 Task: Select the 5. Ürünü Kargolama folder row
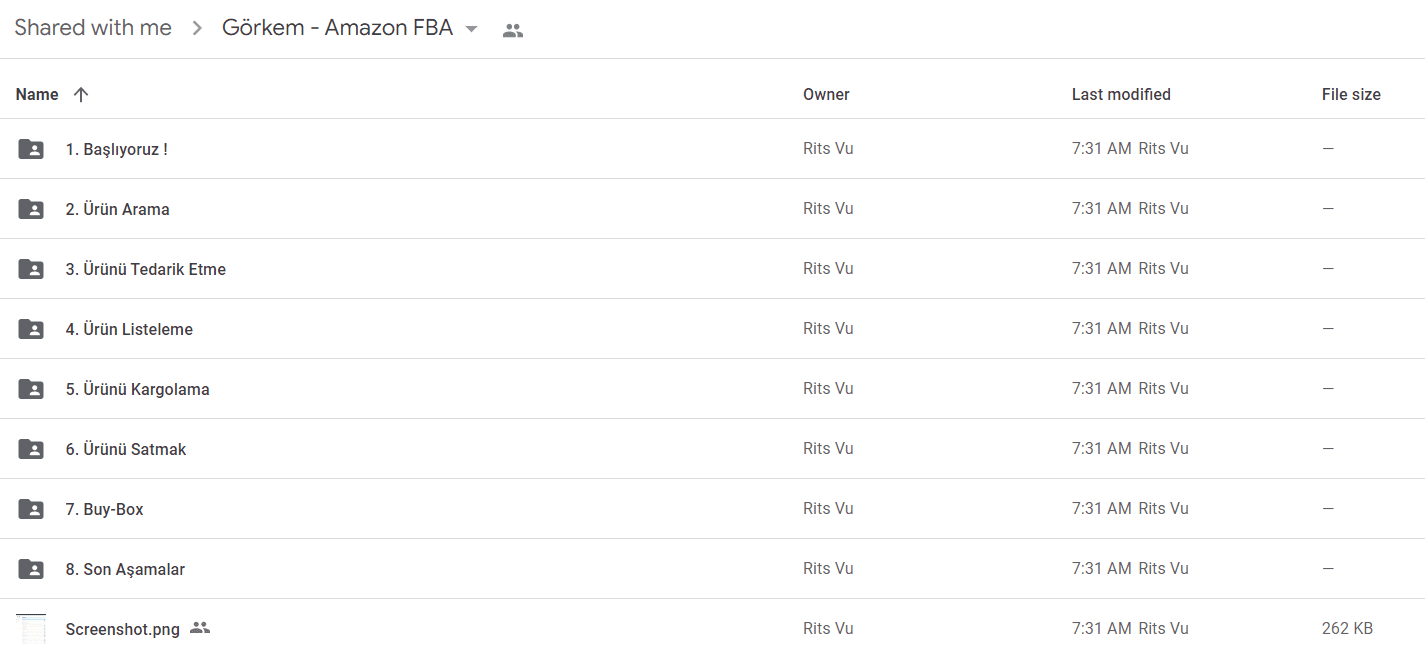coord(712,389)
